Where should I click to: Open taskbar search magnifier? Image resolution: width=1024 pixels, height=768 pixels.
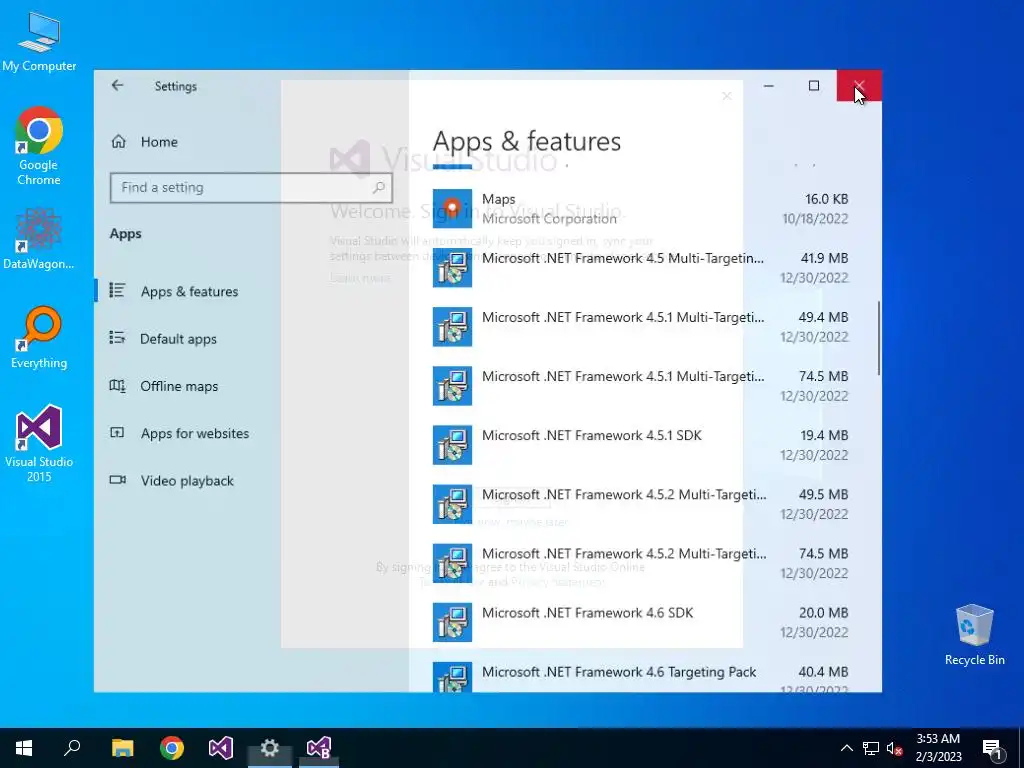pos(72,748)
